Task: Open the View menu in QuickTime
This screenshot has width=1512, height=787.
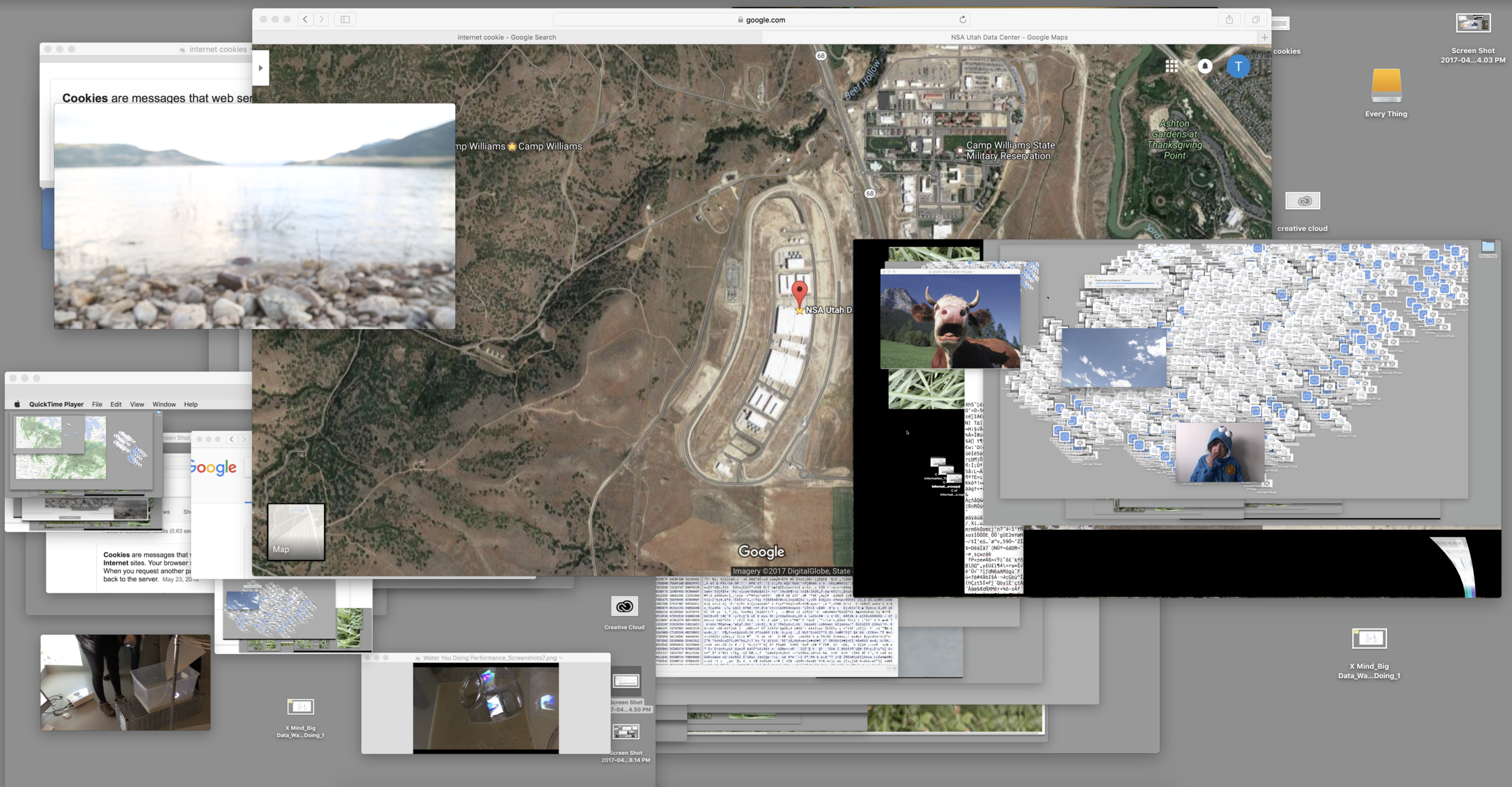Action: [x=137, y=404]
